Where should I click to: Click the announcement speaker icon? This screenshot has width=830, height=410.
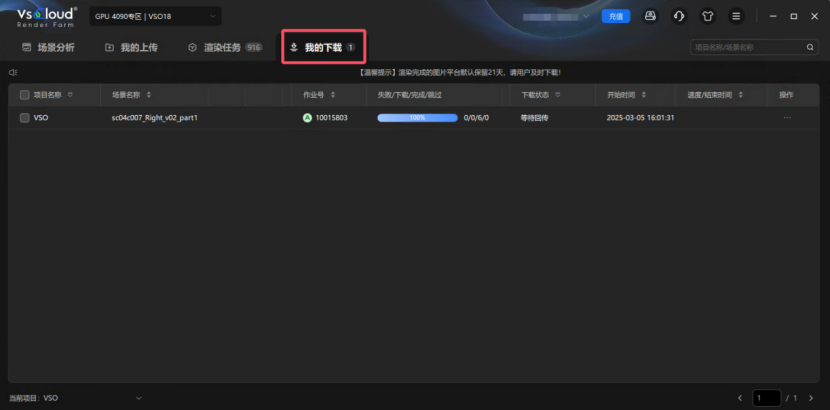[13, 72]
